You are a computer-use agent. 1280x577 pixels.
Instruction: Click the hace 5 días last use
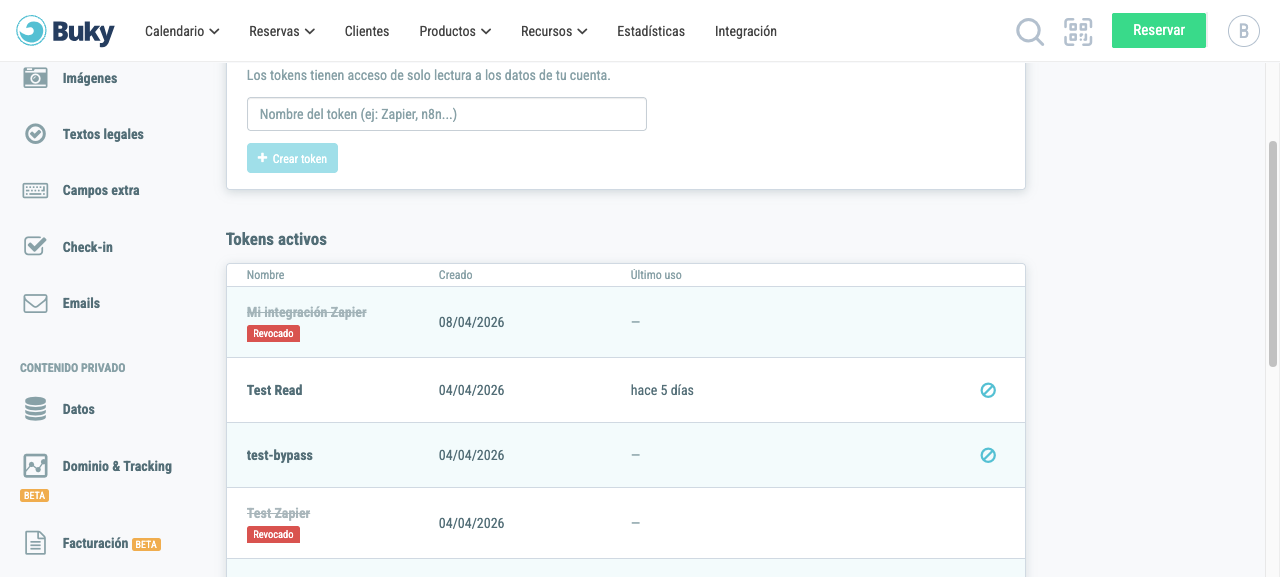(x=662, y=390)
